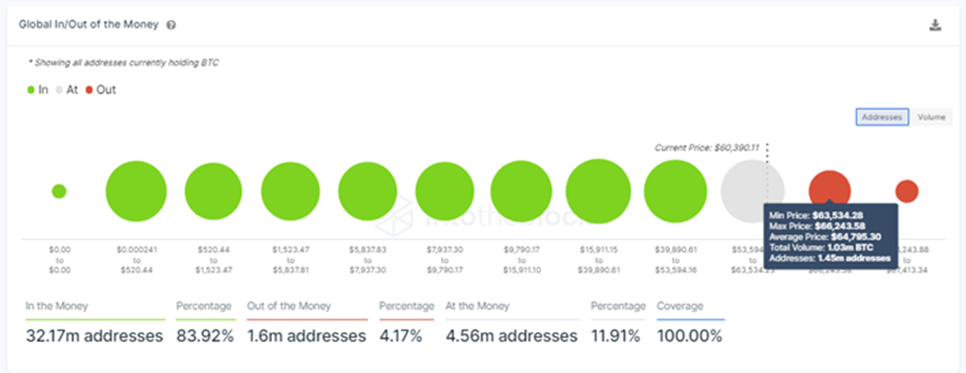Image resolution: width=966 pixels, height=373 pixels.
Task: Click the Coverage heading
Action: 680,306
